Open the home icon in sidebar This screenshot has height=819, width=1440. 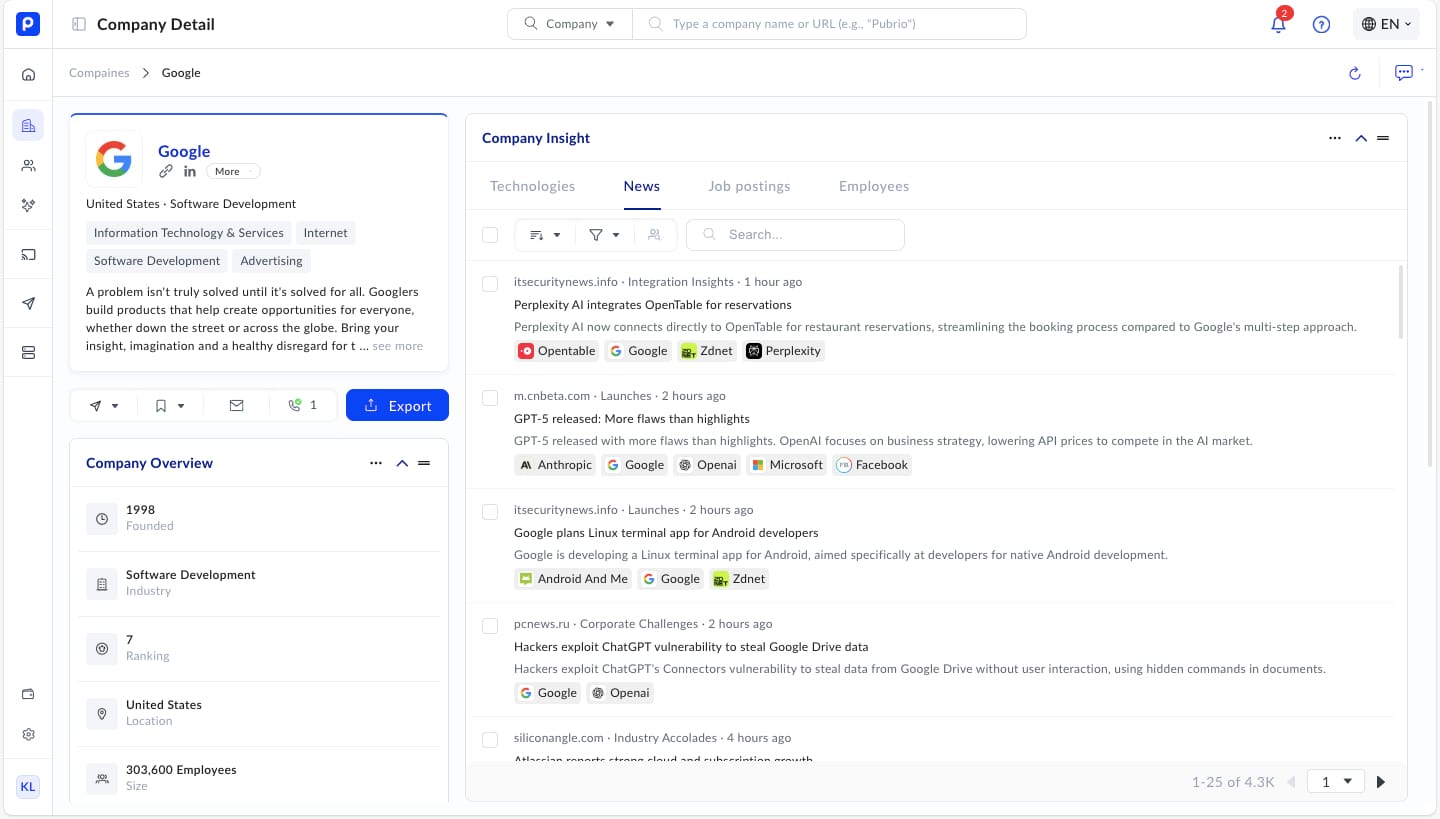(28, 74)
